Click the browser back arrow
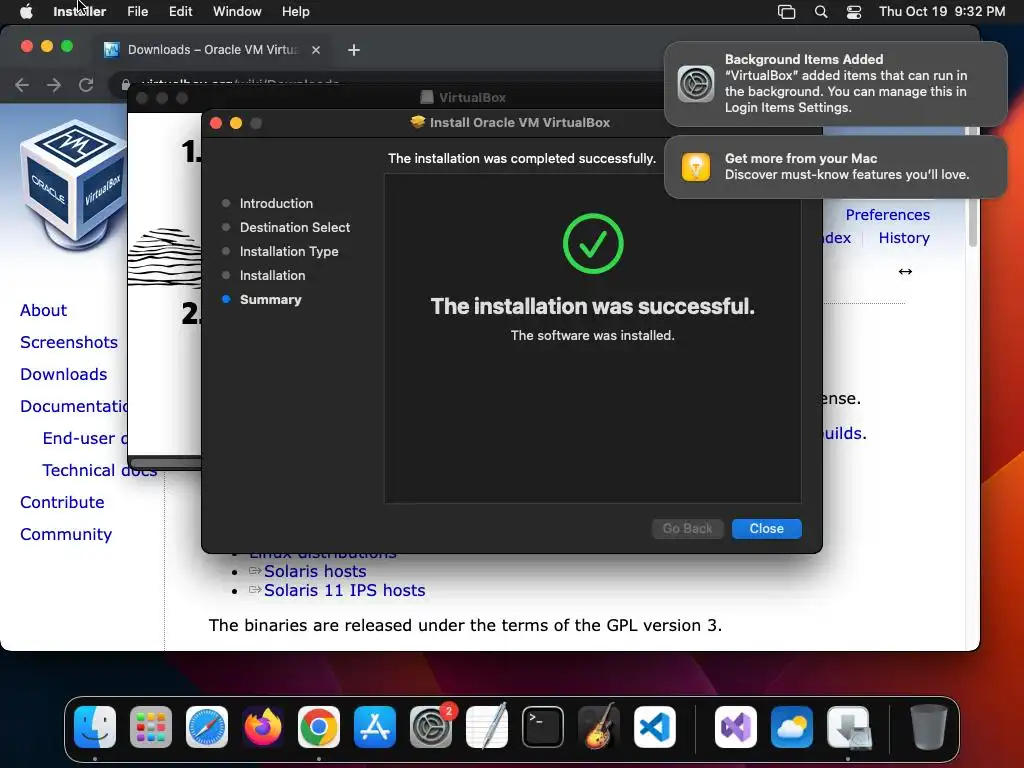The width and height of the screenshot is (1024, 768). pyautogui.click(x=22, y=85)
